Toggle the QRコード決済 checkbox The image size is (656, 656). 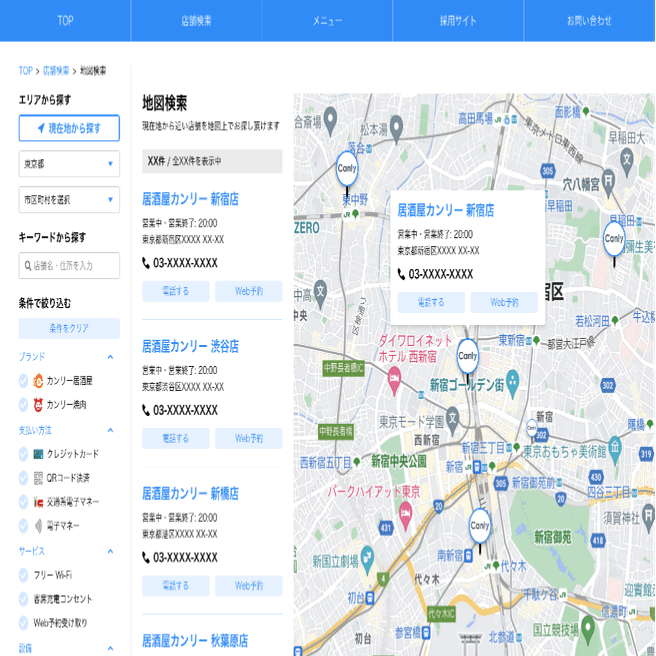(x=23, y=478)
